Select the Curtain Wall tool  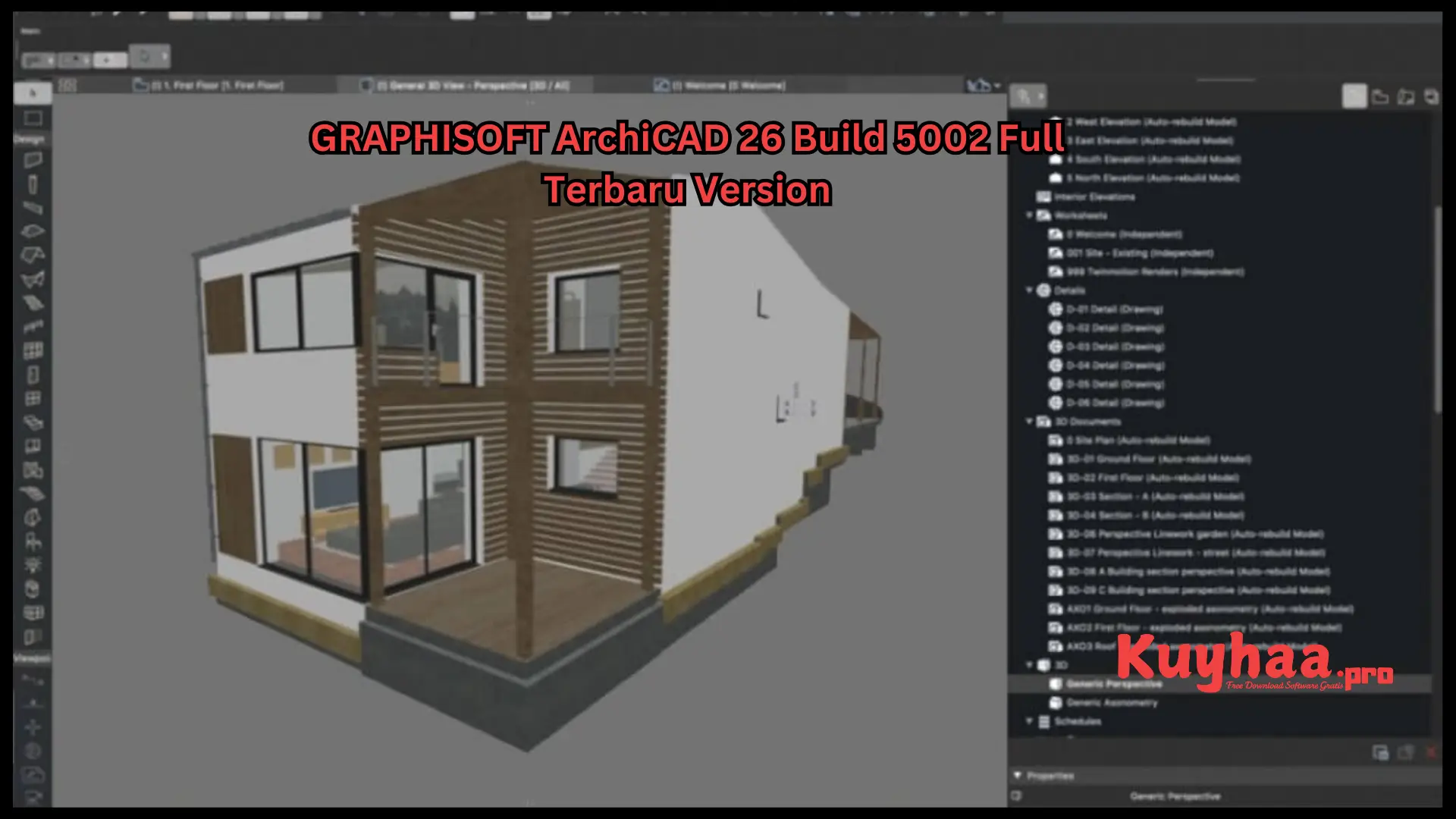[33, 350]
